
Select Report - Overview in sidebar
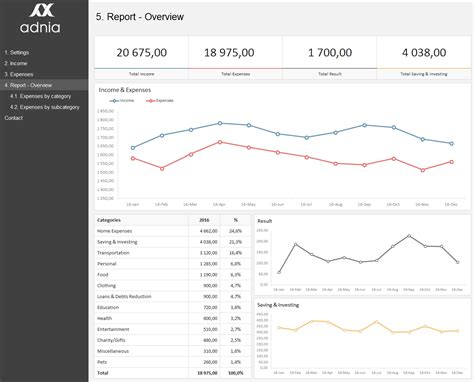click(x=44, y=85)
